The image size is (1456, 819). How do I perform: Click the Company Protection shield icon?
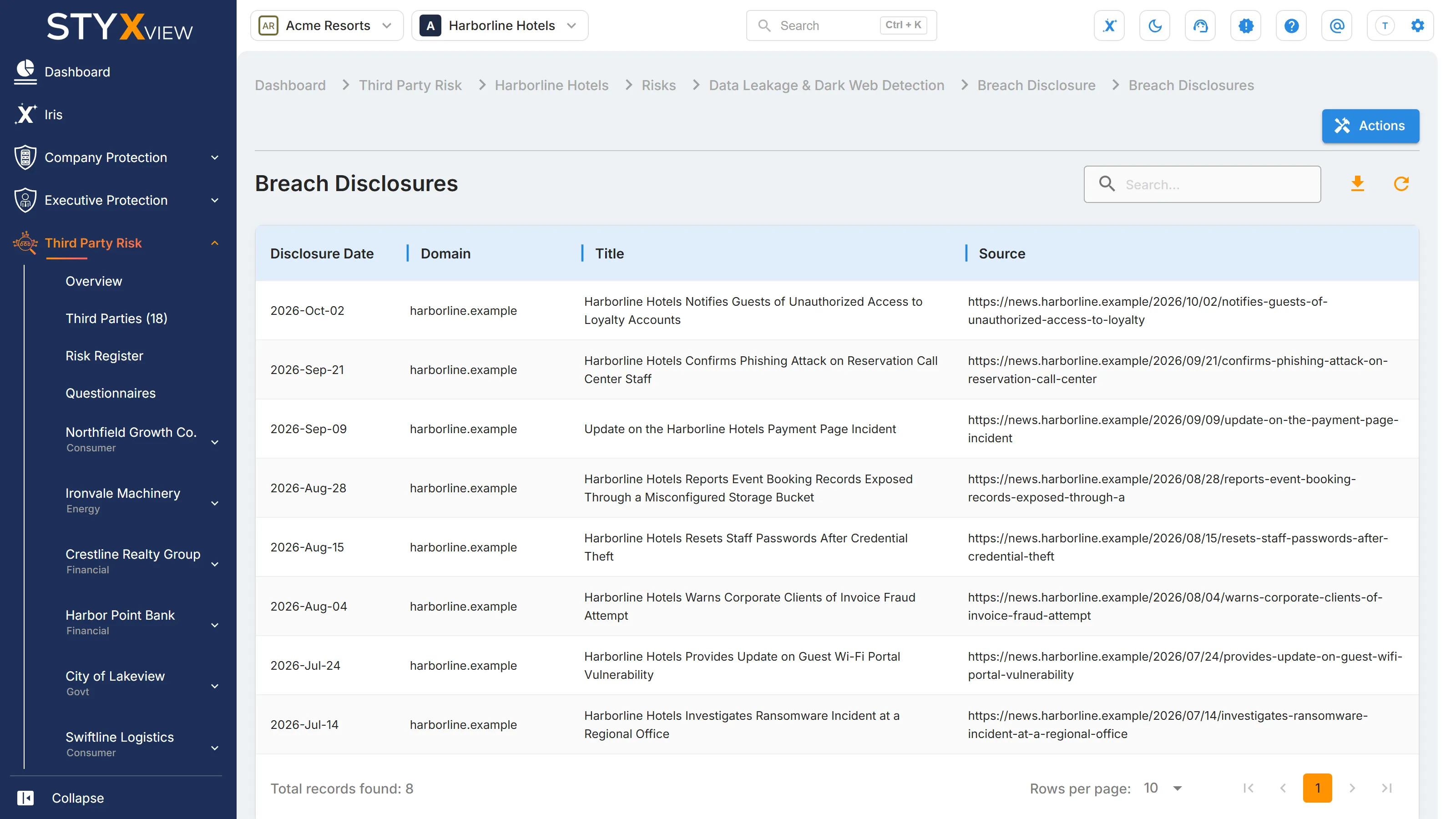25,157
